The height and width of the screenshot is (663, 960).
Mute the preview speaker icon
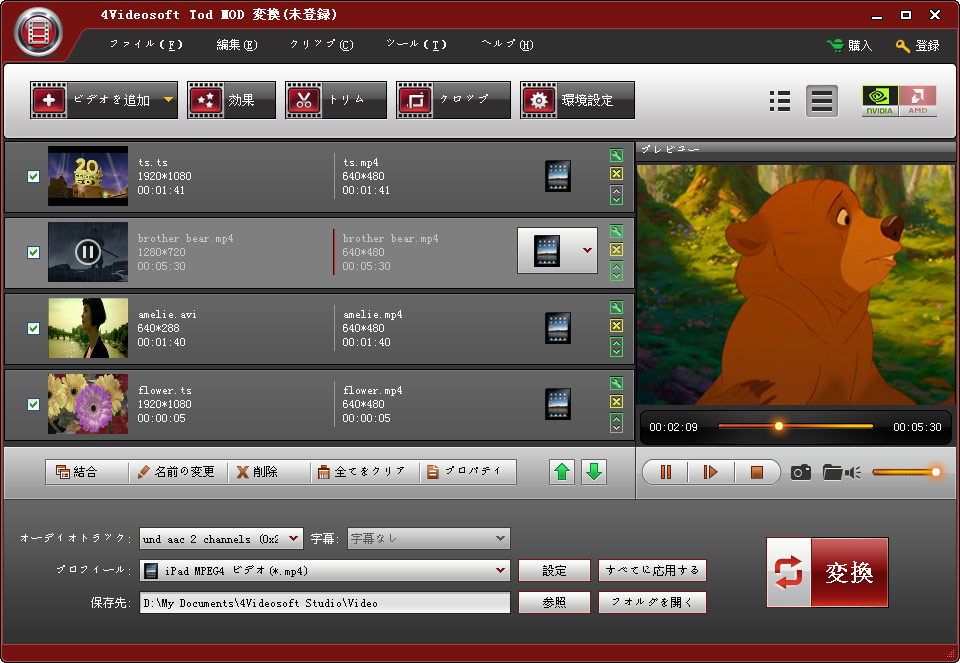tap(853, 472)
